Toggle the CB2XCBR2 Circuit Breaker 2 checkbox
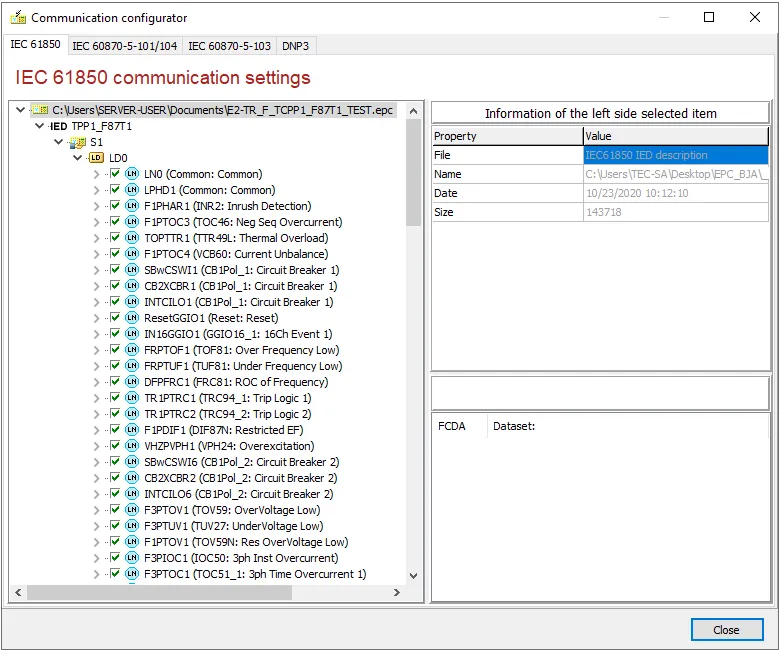Viewport: 779px width, 650px height. pyautogui.click(x=115, y=478)
